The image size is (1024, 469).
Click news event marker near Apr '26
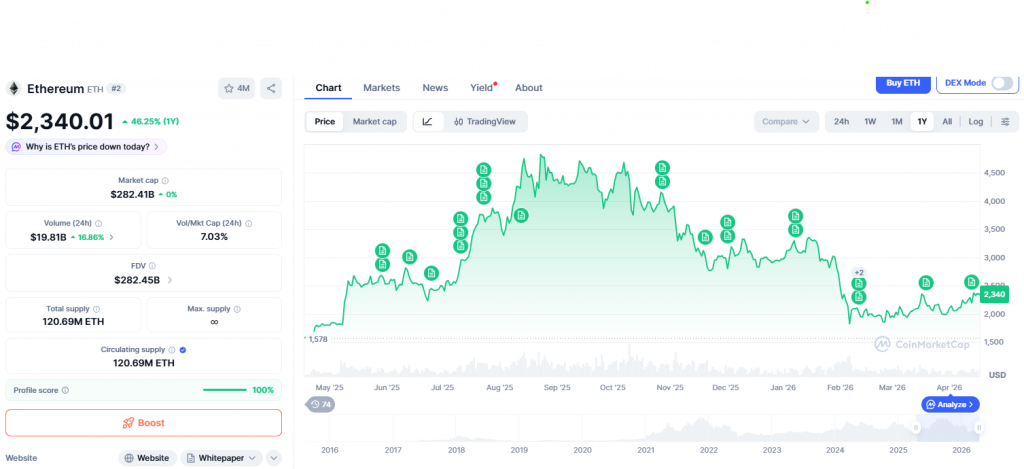point(972,282)
